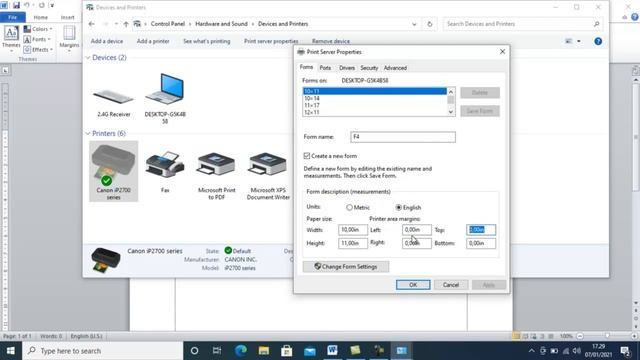Refresh the Devices and Printers address bar
The image size is (640, 360).
click(x=429, y=24)
